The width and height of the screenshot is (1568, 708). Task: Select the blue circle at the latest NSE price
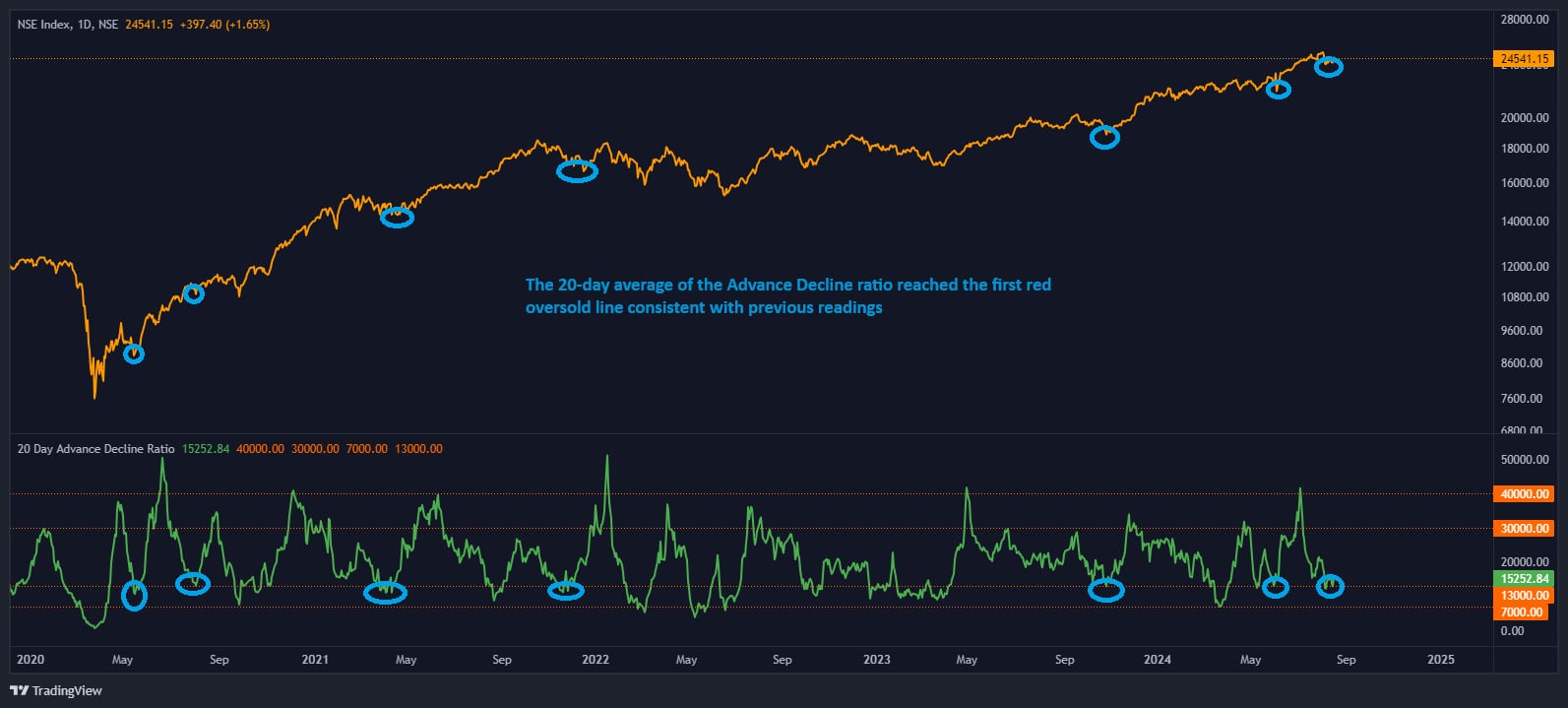point(1329,67)
